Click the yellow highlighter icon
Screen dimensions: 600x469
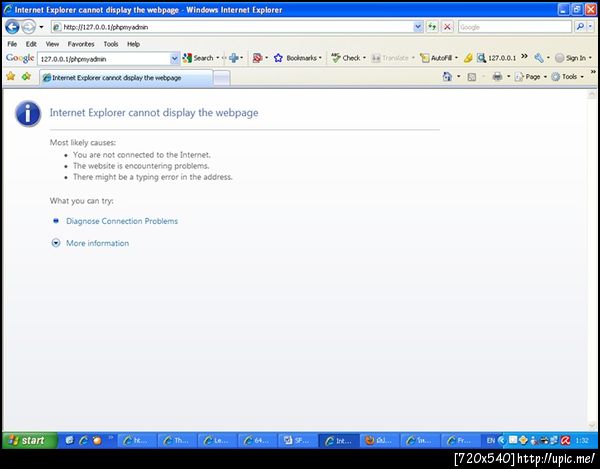(x=468, y=58)
